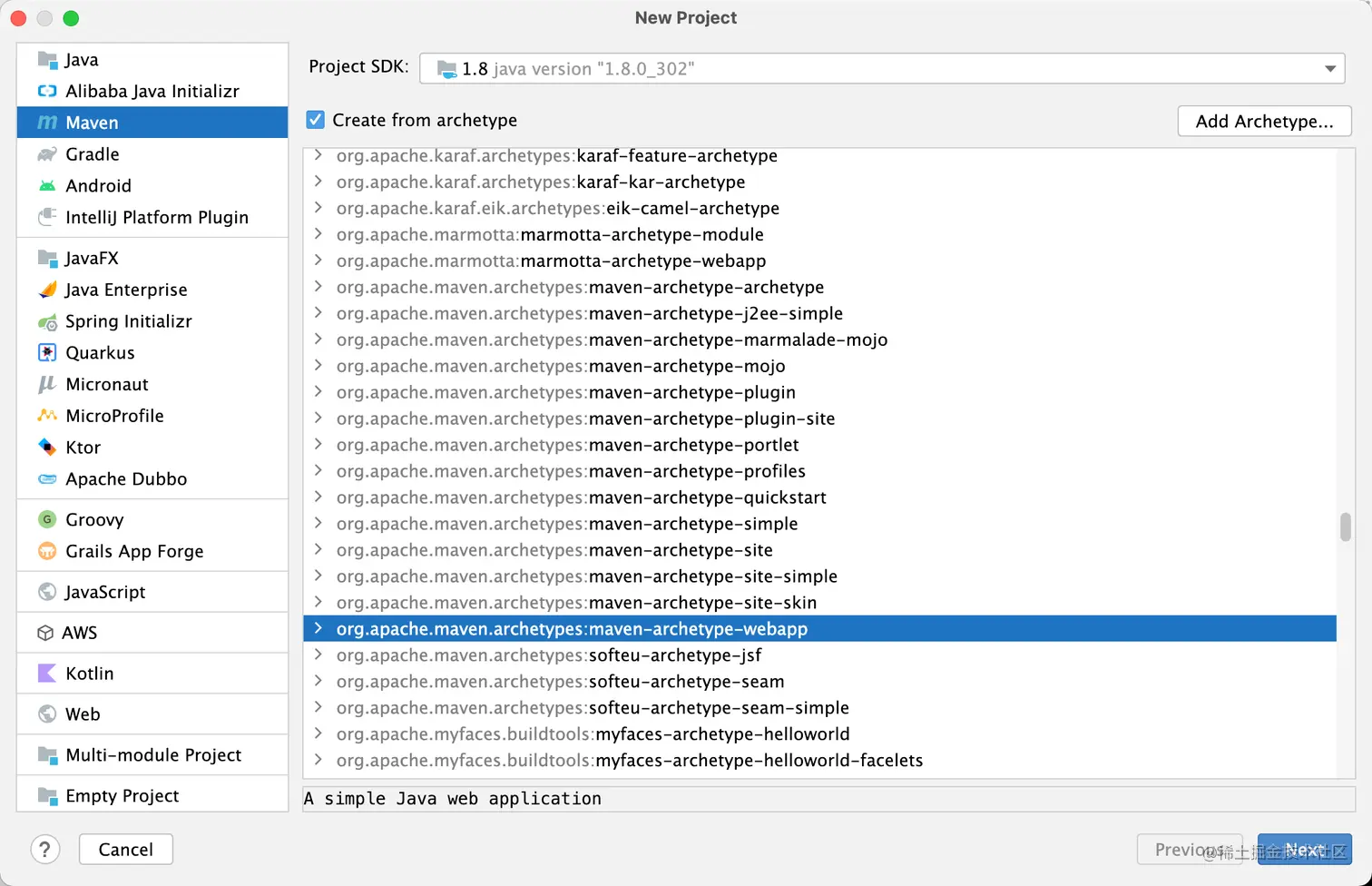The width and height of the screenshot is (1372, 886).
Task: Click the Android robot icon
Action: click(47, 186)
